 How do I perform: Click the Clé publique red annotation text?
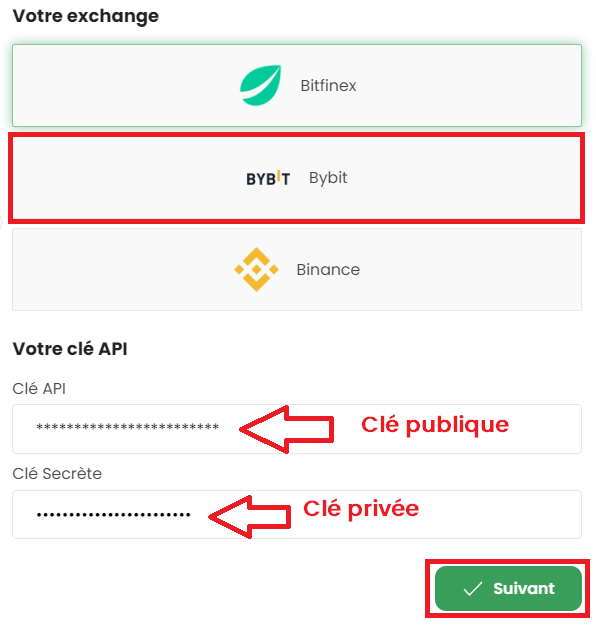point(435,425)
